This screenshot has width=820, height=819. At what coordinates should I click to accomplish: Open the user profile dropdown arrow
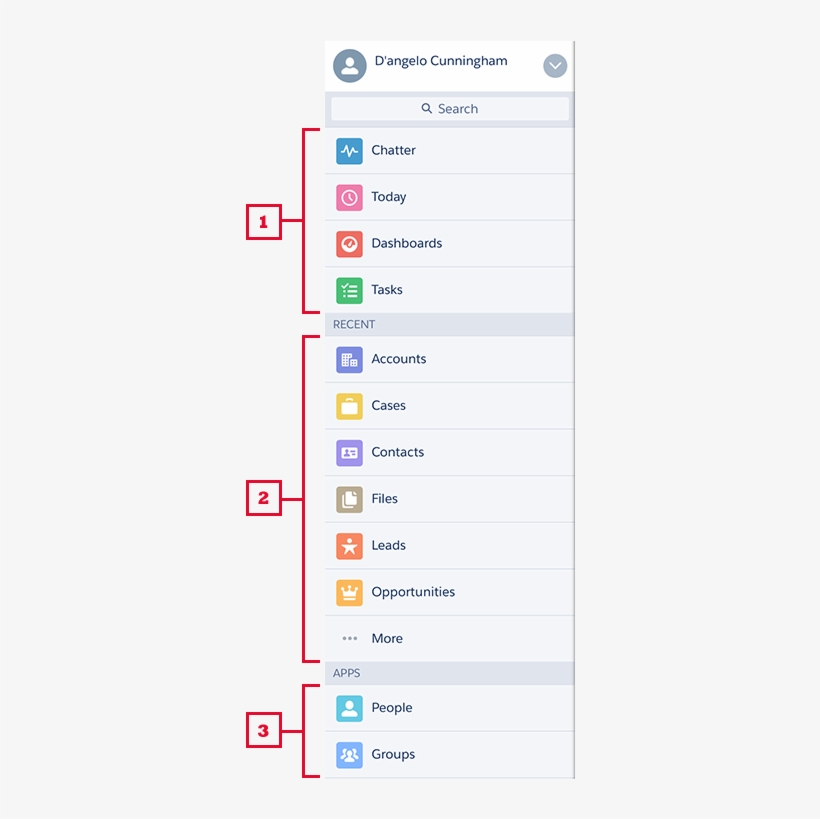[x=555, y=65]
